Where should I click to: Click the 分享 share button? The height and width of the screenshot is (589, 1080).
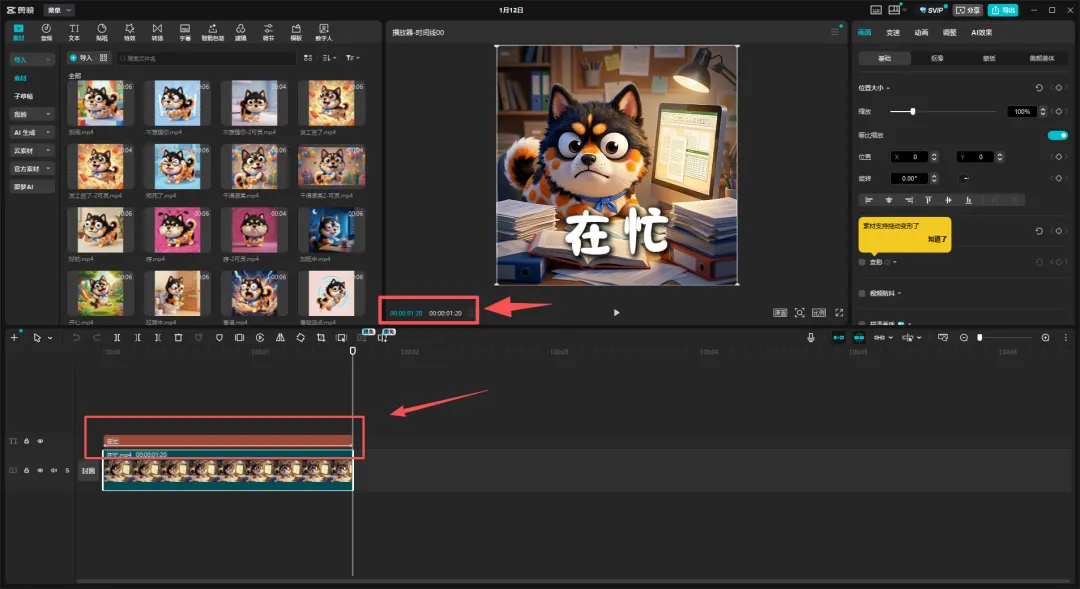[x=968, y=10]
